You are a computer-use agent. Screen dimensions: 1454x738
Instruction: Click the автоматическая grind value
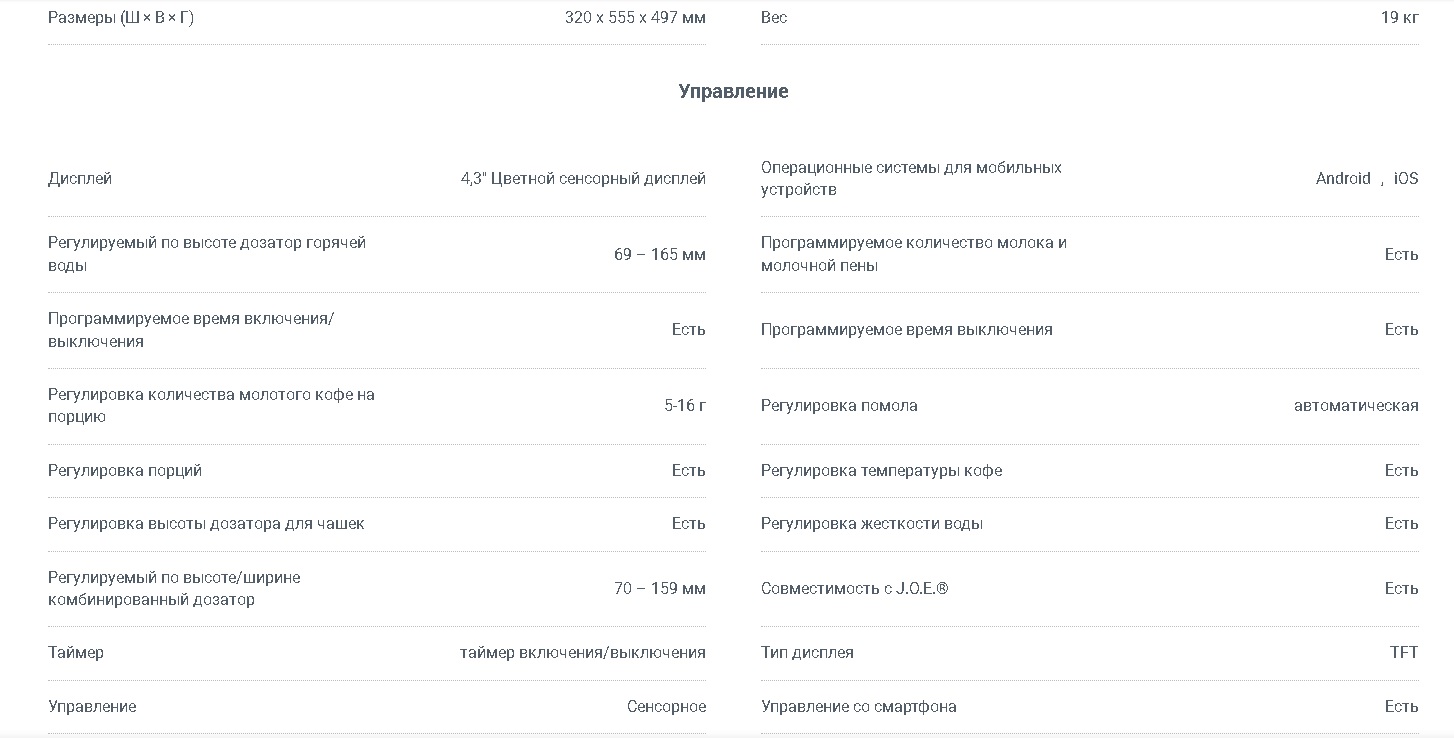1356,405
